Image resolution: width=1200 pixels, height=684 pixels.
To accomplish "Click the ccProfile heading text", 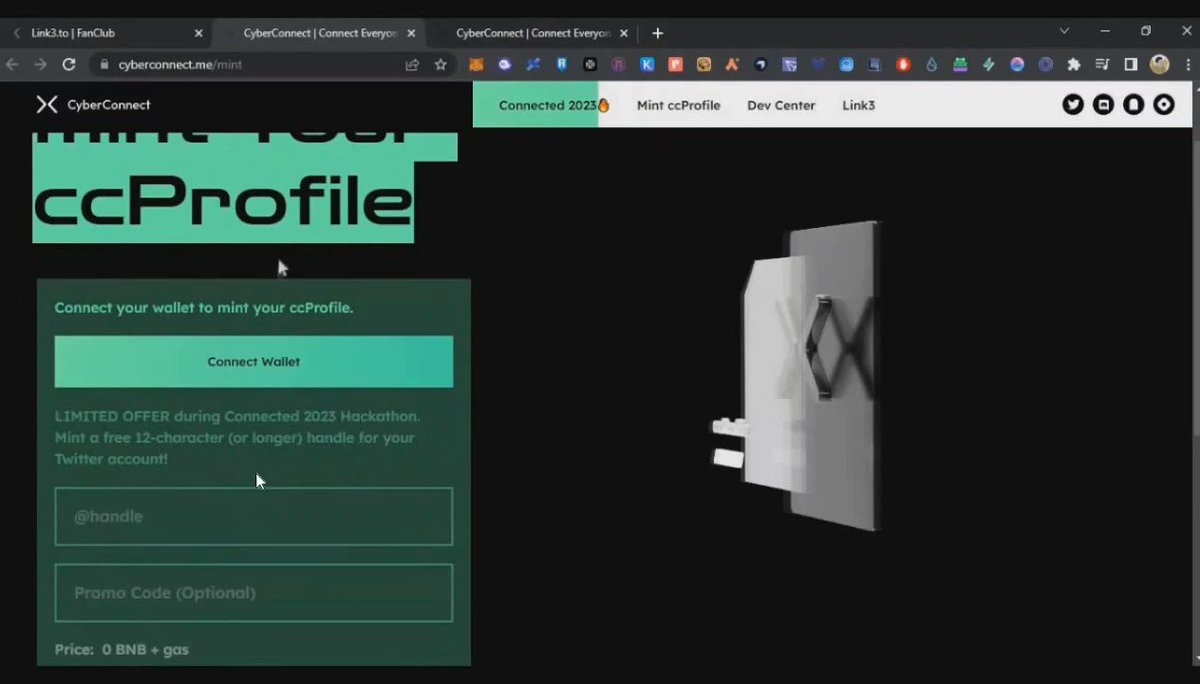I will point(223,203).
